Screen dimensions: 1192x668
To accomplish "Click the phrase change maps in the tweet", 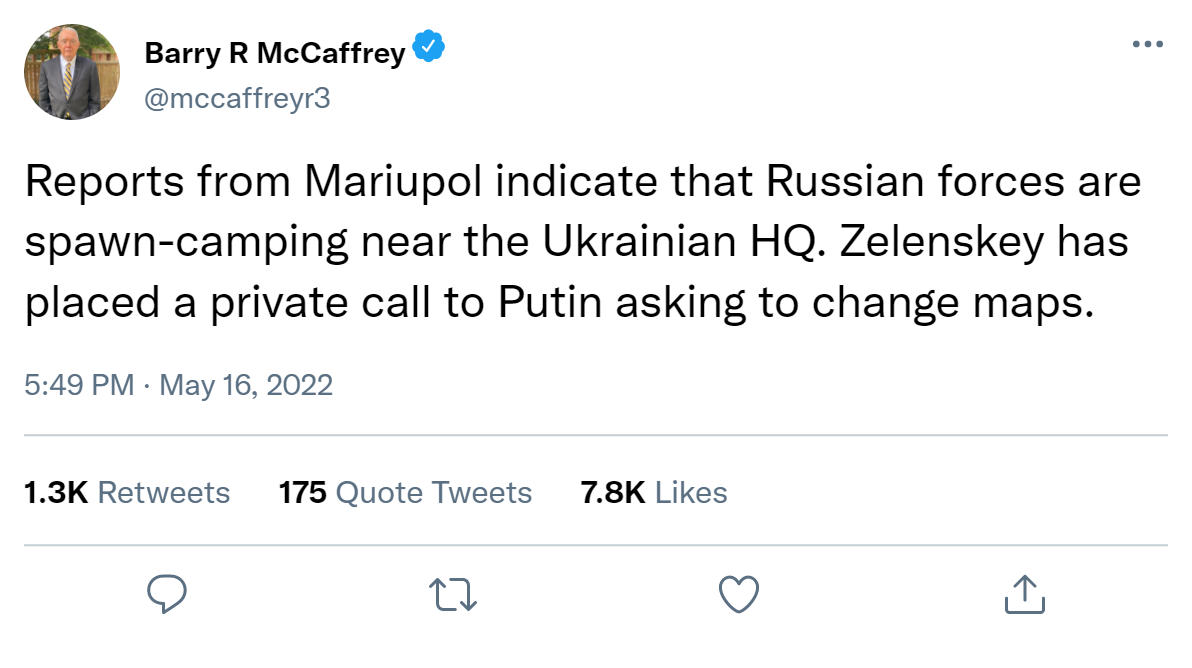I will [x=953, y=303].
